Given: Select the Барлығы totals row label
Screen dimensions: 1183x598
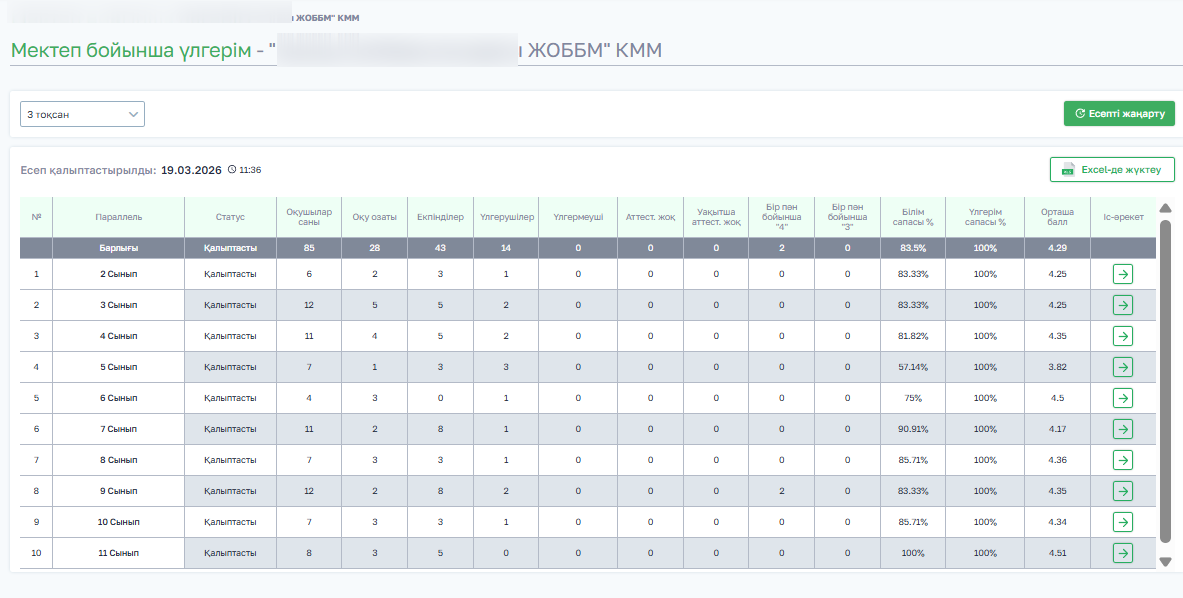Looking at the screenshot, I should pyautogui.click(x=118, y=248).
